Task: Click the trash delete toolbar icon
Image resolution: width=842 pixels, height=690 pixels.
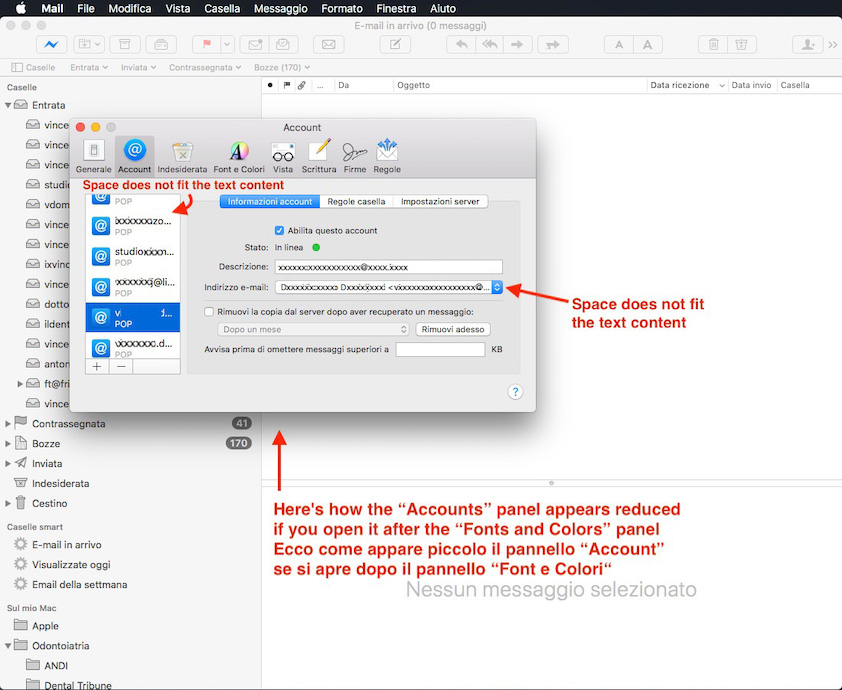Action: (713, 45)
